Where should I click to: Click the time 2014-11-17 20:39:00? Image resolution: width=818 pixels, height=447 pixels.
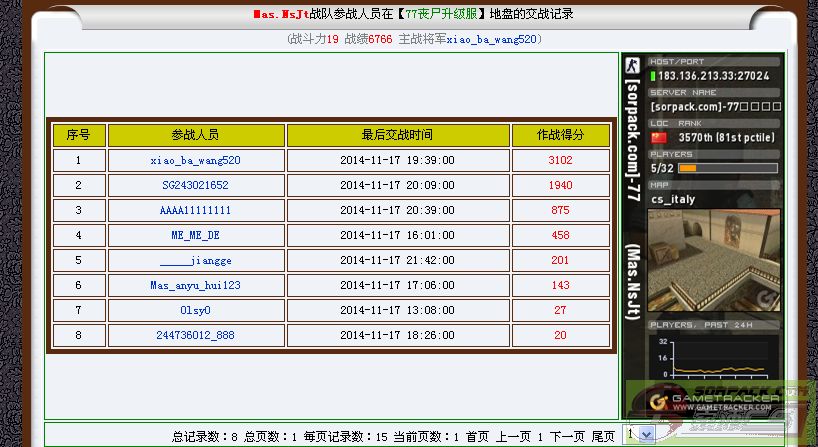pyautogui.click(x=398, y=210)
